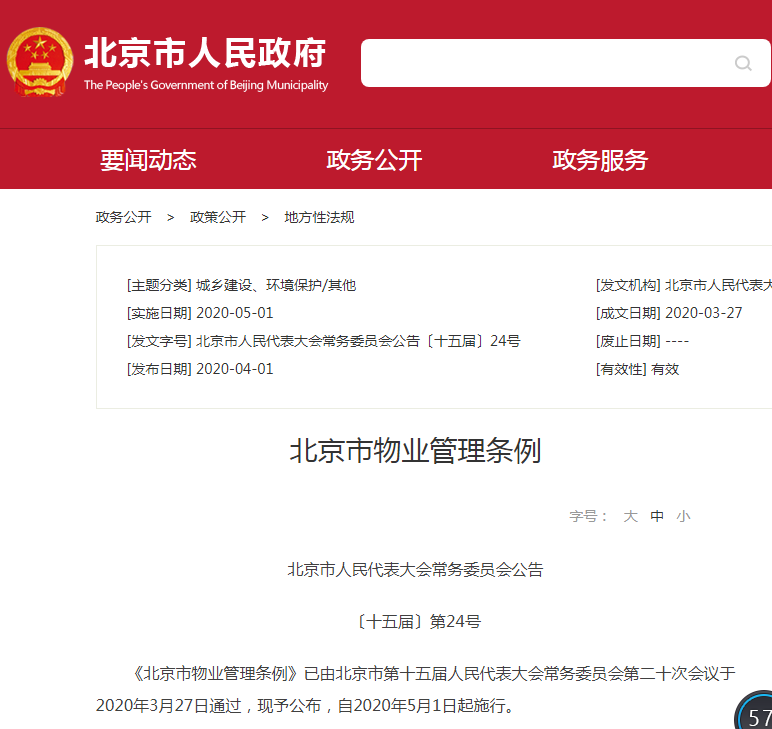
Task: Click the 主题分类 text 城乡建设、环境保护/其他
Action: [276, 285]
